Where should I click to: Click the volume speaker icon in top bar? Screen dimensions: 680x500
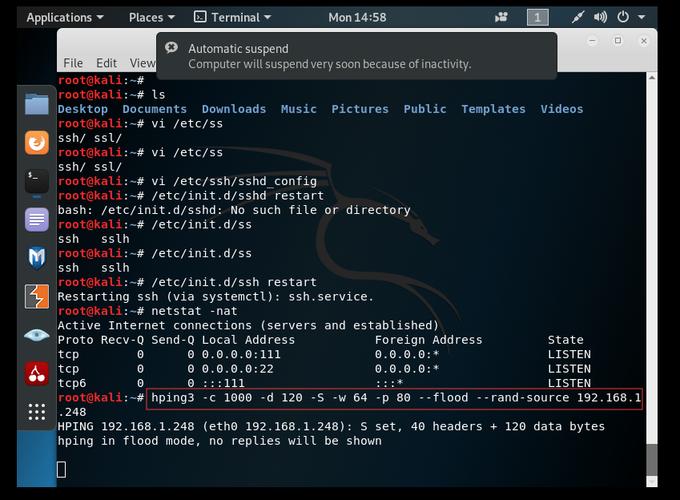(600, 17)
